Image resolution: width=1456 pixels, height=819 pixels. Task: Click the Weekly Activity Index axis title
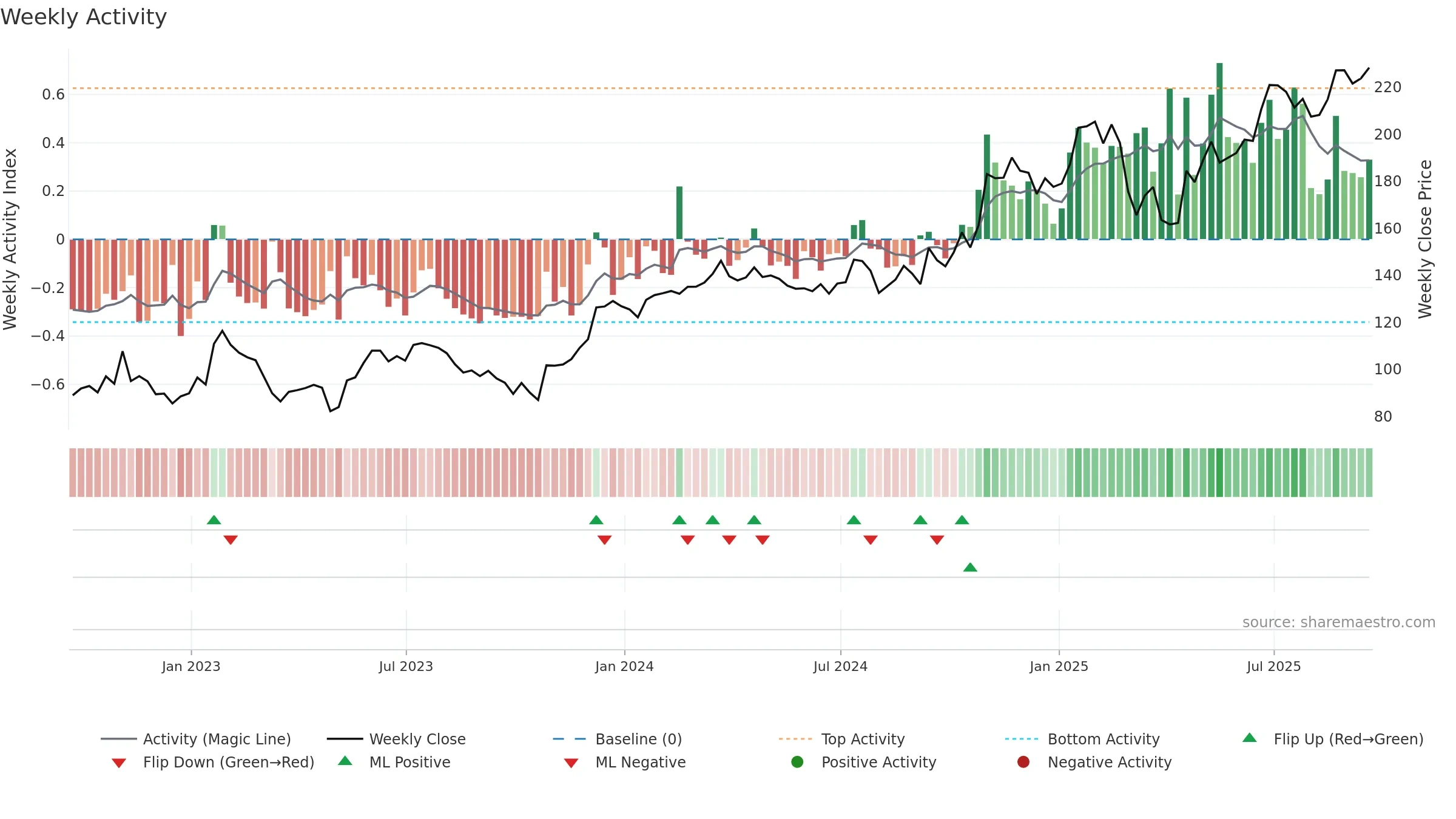(x=10, y=239)
